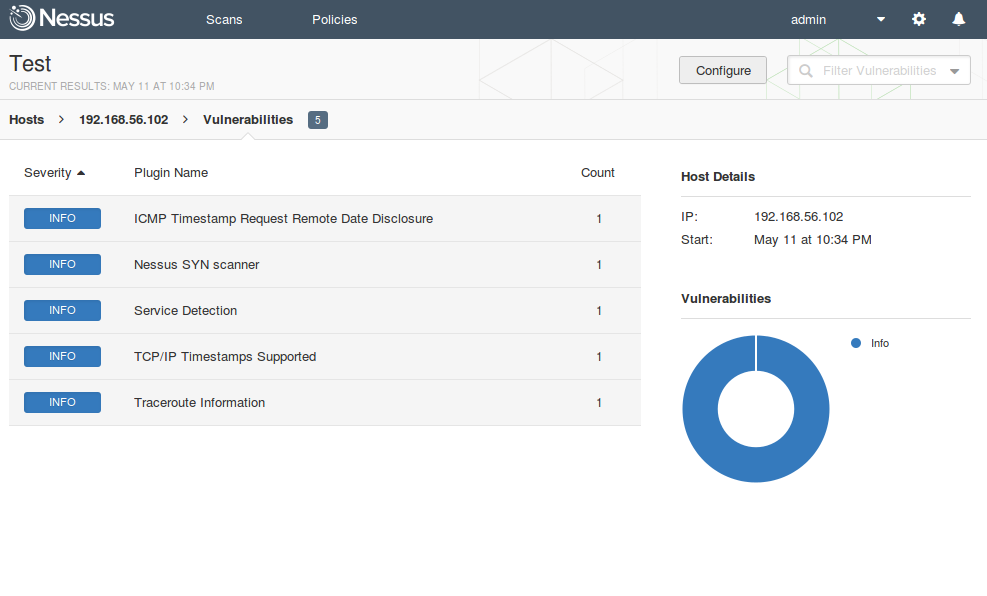The width and height of the screenshot is (987, 596).
Task: Open the Service Detection plugin row
Action: click(325, 310)
